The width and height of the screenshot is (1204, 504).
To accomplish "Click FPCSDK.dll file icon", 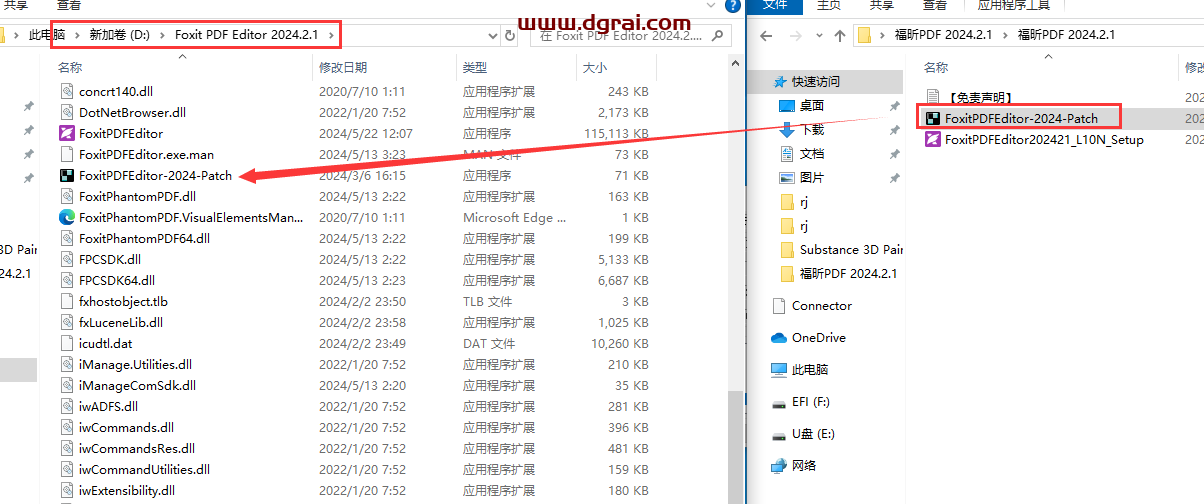I will pos(67,259).
